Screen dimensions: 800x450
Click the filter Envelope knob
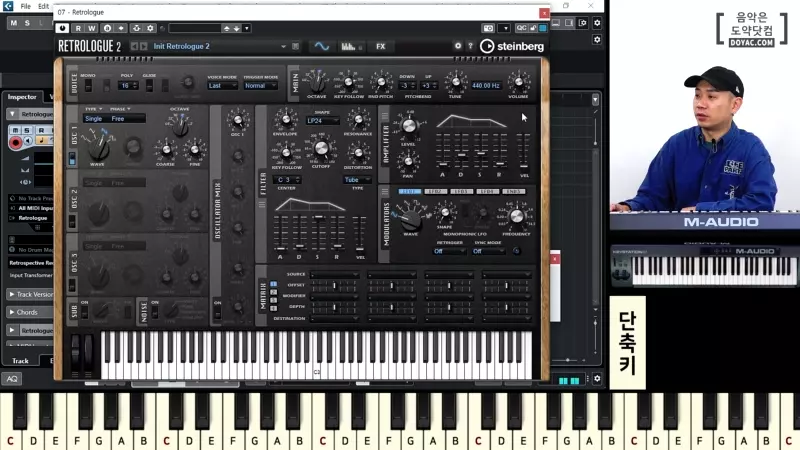[x=285, y=119]
